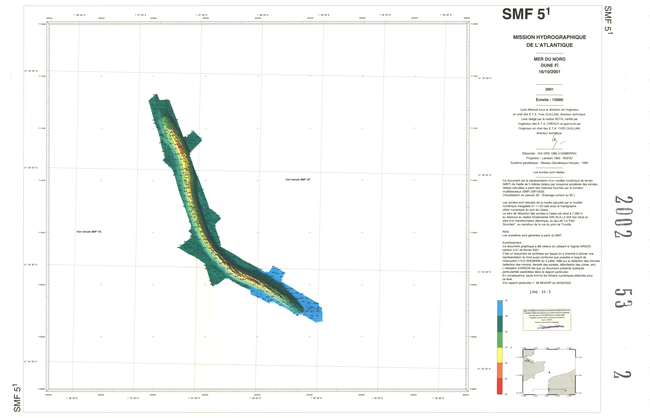Click the rotated 'SMF 5' label at top-right corner
This screenshot has width=650, height=418.
click(607, 22)
